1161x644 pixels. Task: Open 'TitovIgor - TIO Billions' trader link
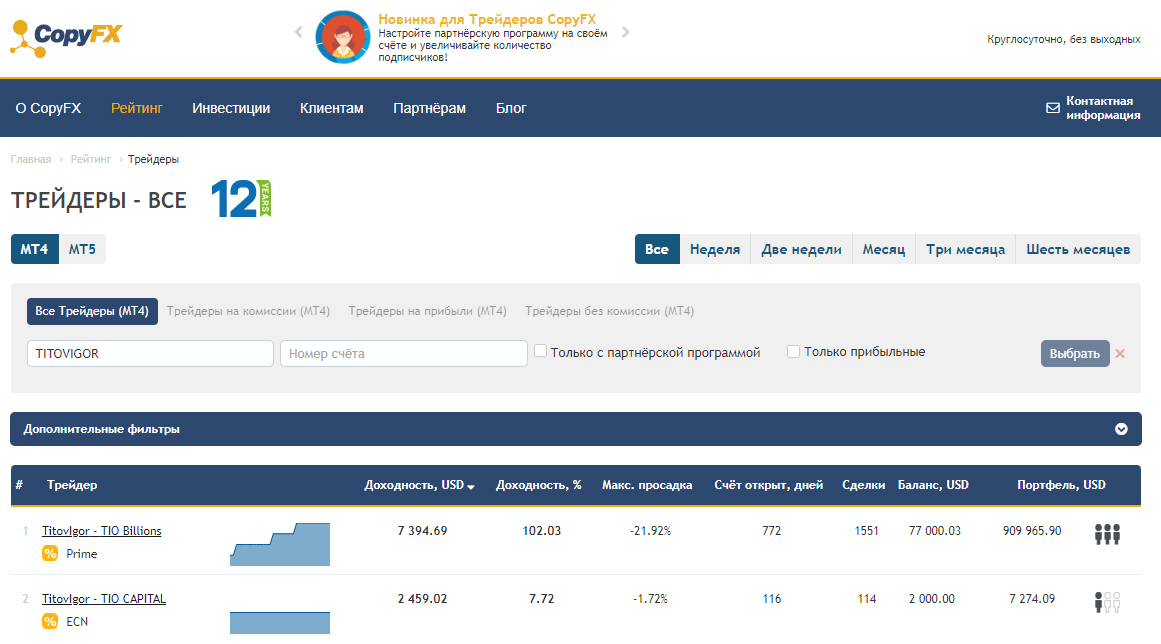[x=101, y=531]
